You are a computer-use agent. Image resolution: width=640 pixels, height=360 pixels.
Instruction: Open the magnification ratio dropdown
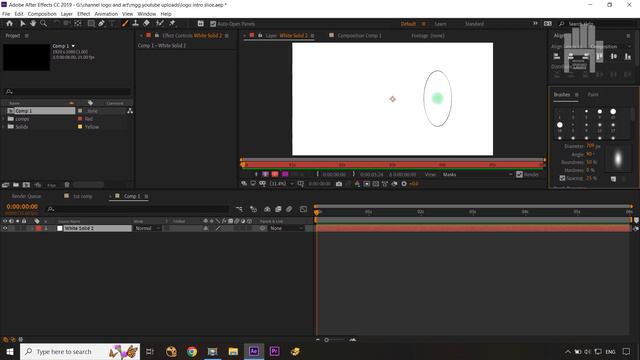tap(282, 184)
